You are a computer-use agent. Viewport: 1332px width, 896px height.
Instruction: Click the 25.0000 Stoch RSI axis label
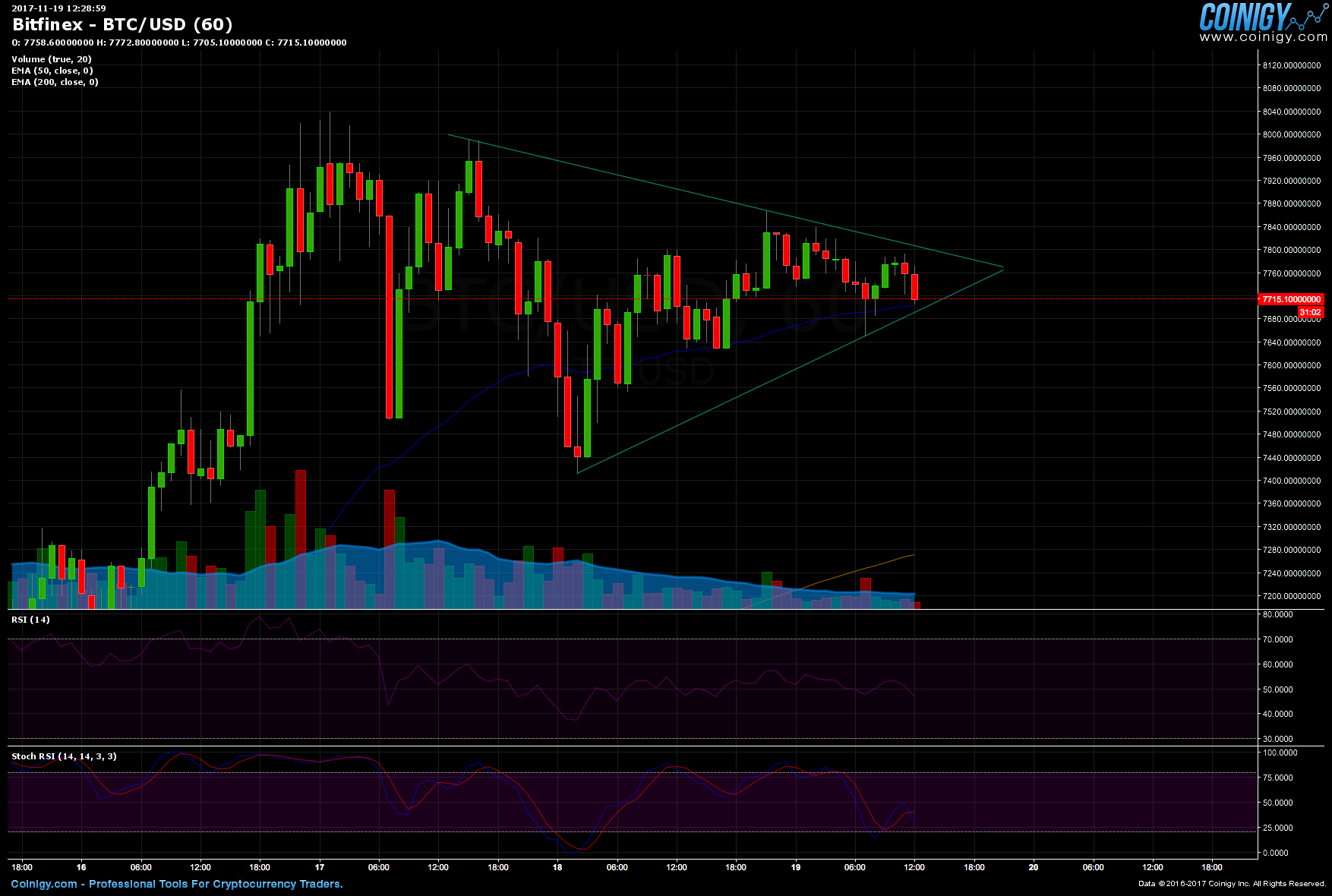[x=1278, y=828]
